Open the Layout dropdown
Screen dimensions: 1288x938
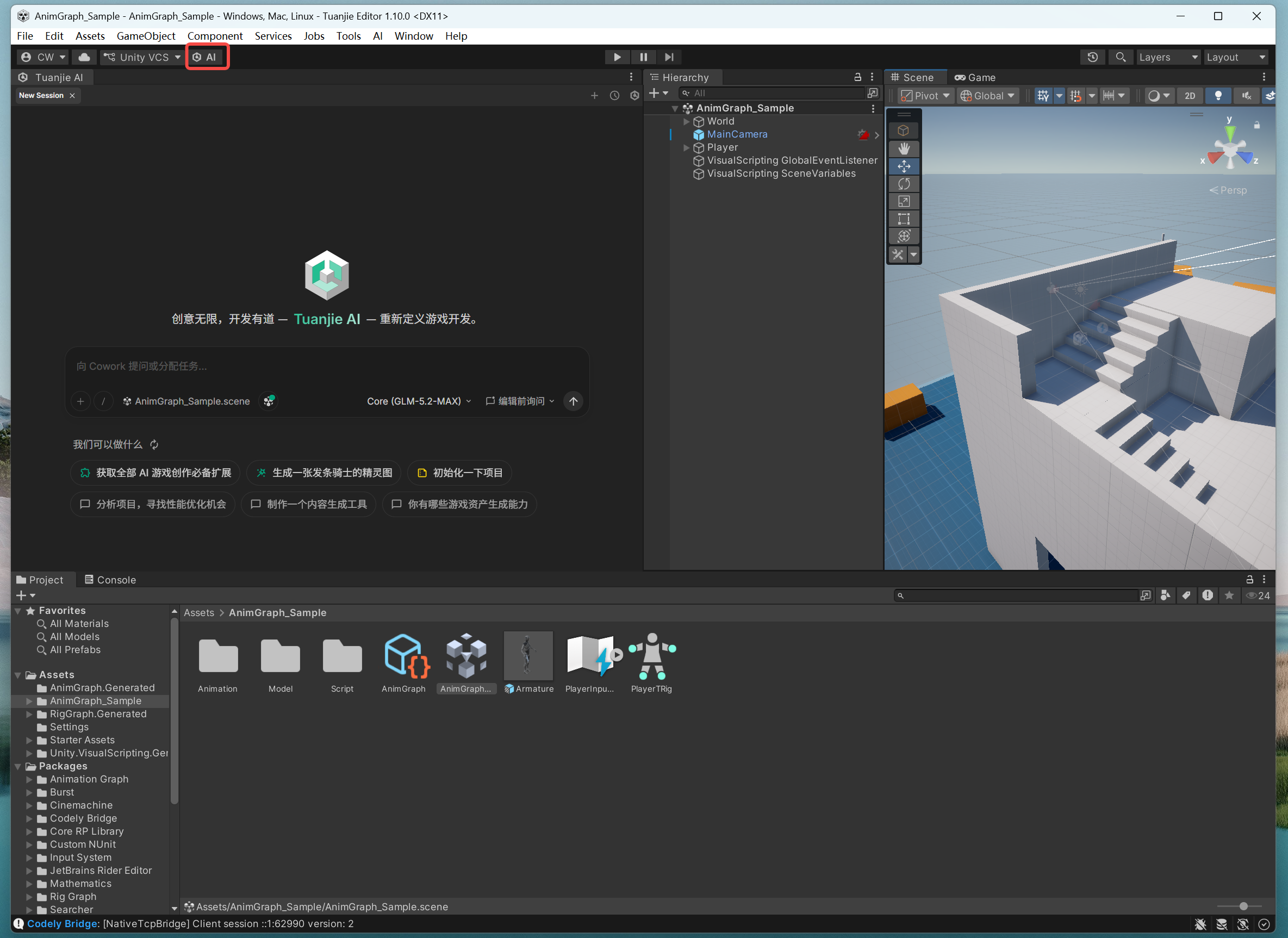[1236, 57]
